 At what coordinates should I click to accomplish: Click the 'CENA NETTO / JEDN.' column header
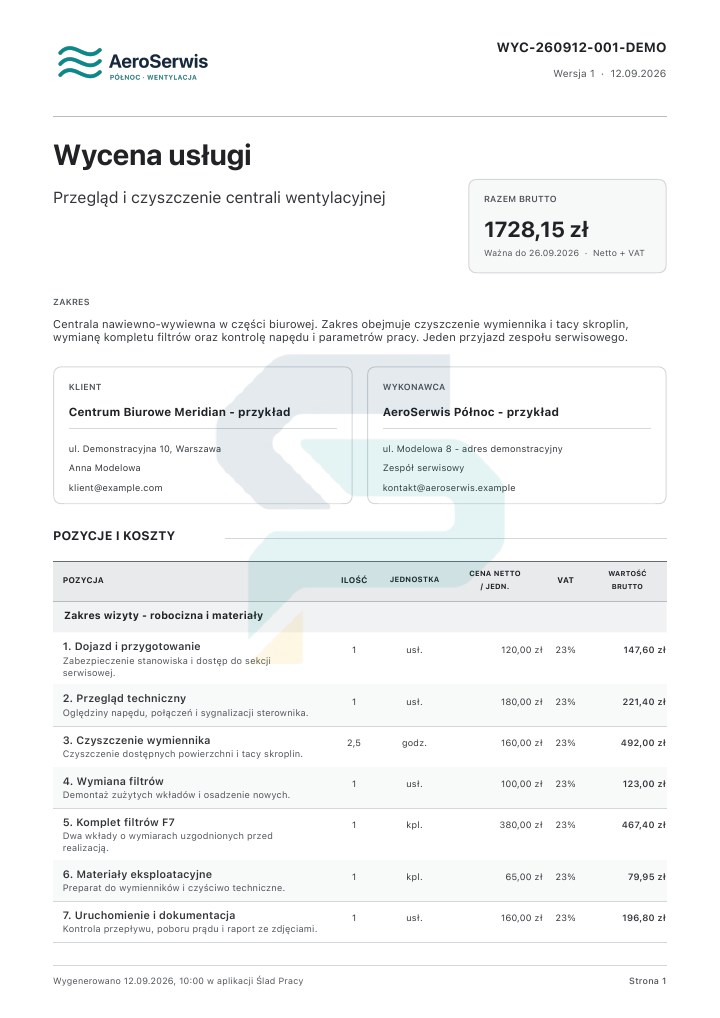495,580
